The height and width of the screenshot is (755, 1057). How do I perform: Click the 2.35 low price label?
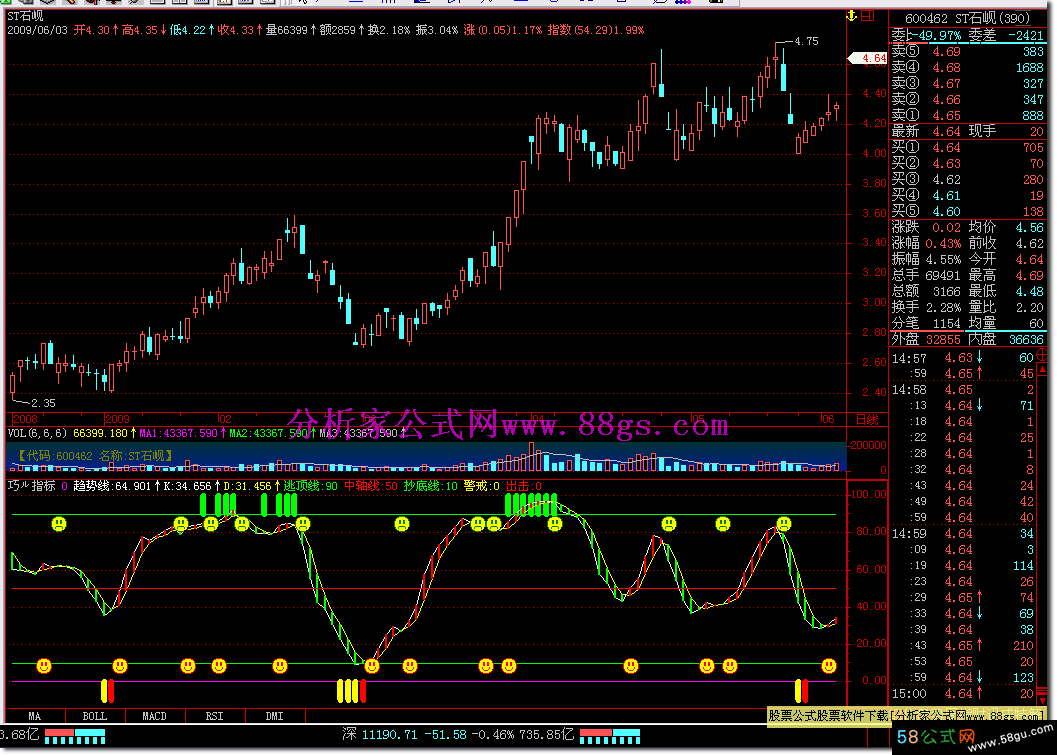tap(43, 403)
